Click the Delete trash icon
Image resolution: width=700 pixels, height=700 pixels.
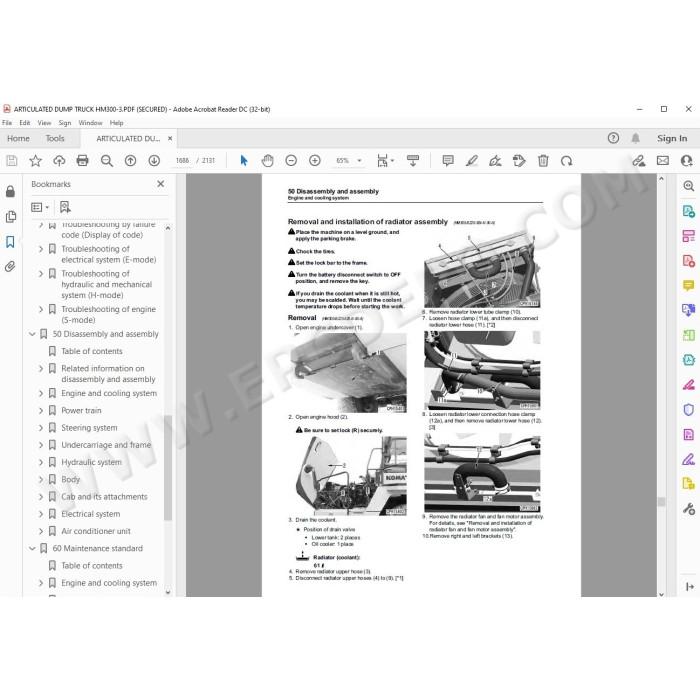pos(543,161)
